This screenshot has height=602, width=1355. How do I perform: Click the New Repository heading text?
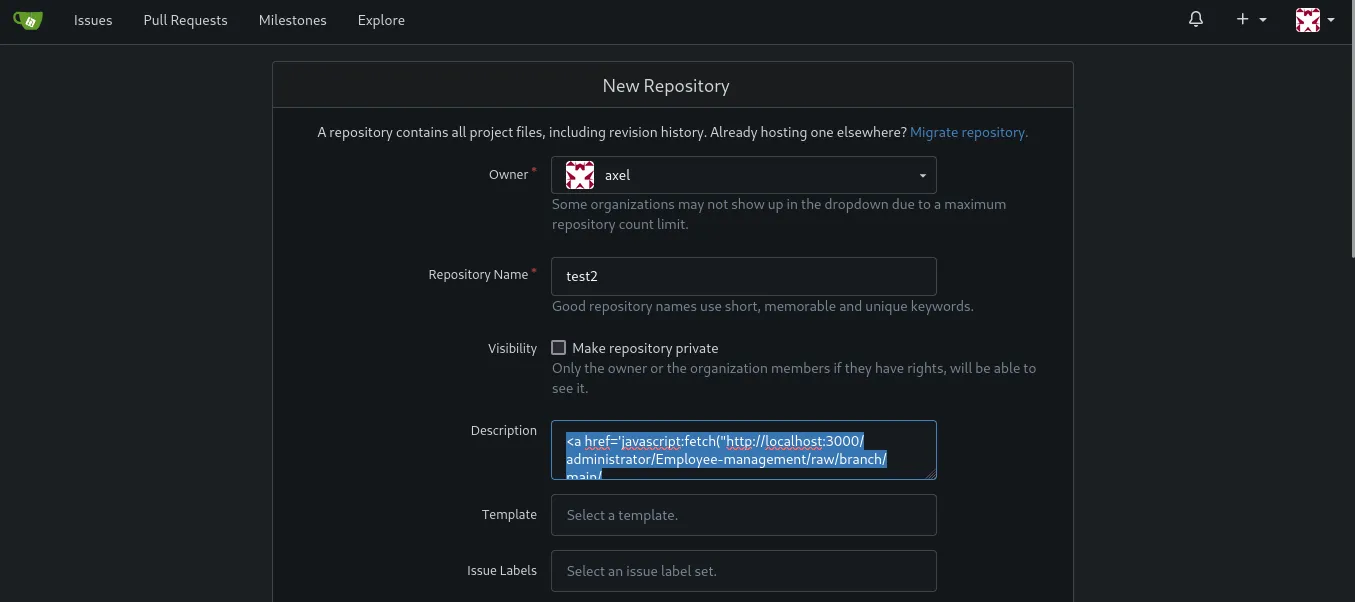point(666,86)
